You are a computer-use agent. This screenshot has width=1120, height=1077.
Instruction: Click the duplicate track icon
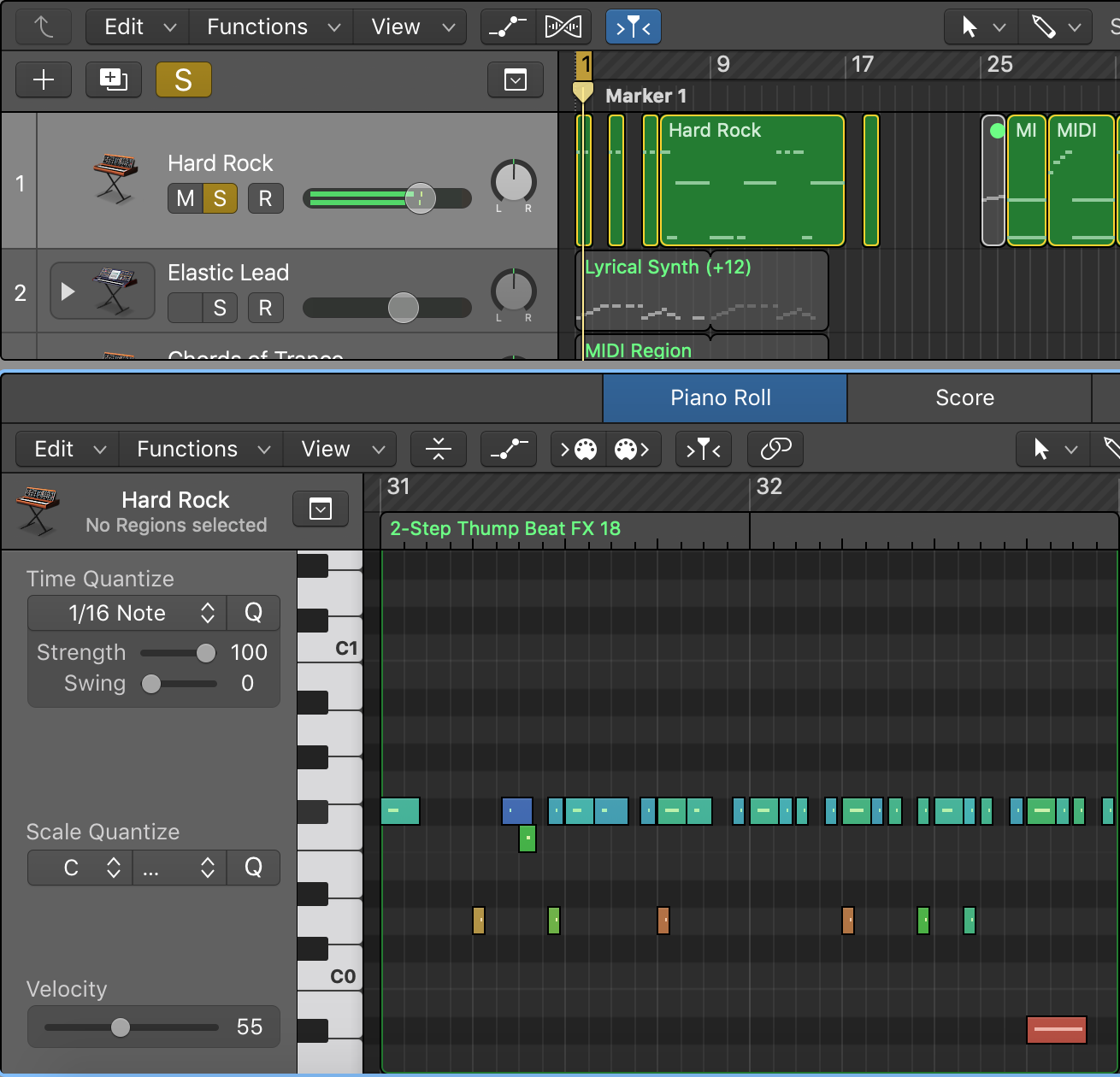pyautogui.click(x=114, y=79)
